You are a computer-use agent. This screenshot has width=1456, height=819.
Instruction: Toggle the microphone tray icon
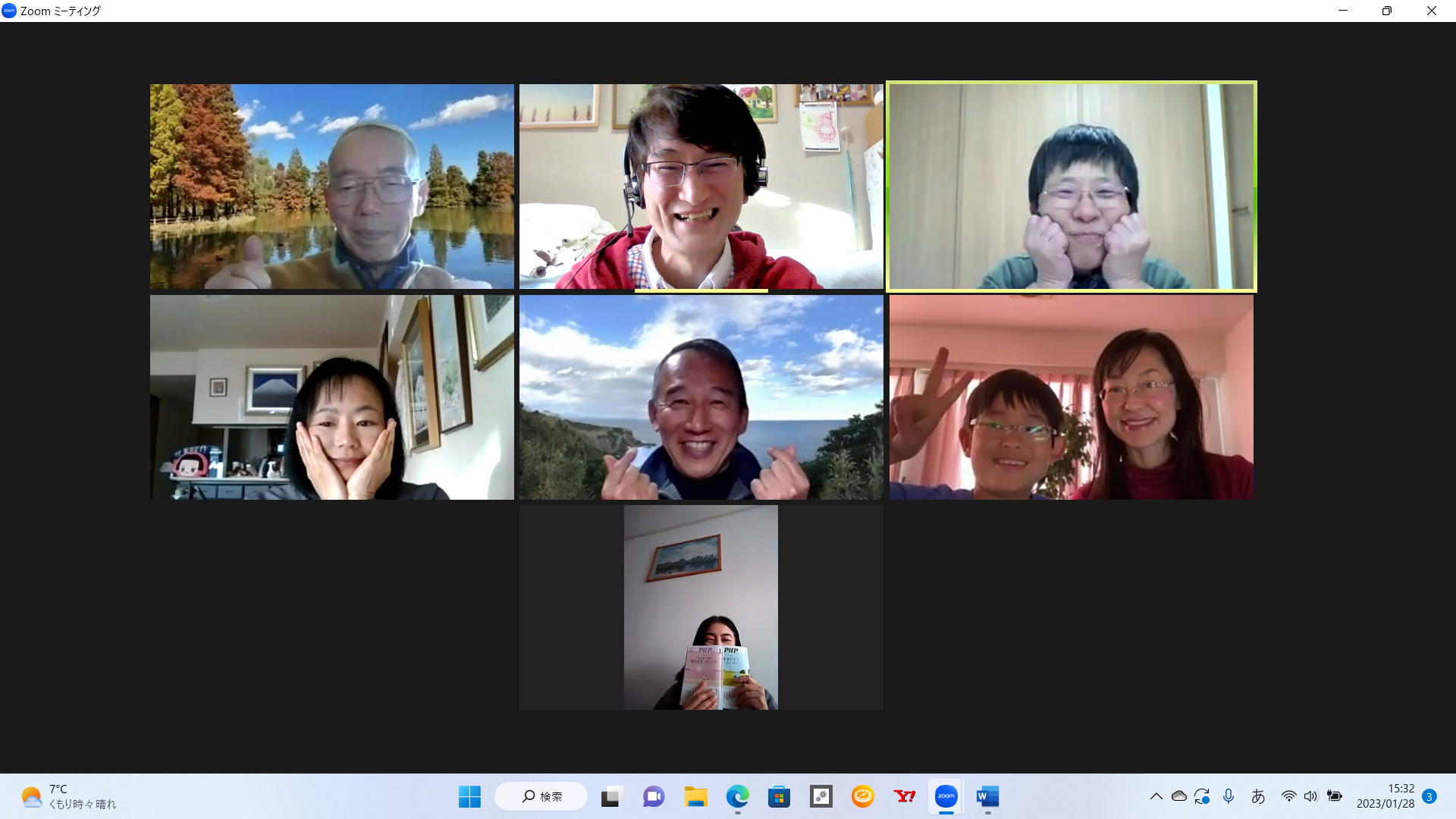[x=1228, y=796]
